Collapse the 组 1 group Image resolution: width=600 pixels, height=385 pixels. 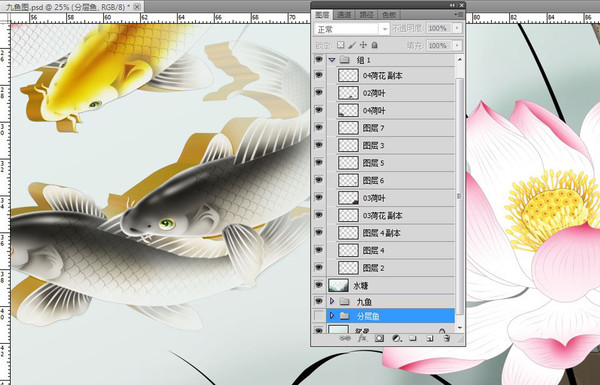tap(332, 60)
